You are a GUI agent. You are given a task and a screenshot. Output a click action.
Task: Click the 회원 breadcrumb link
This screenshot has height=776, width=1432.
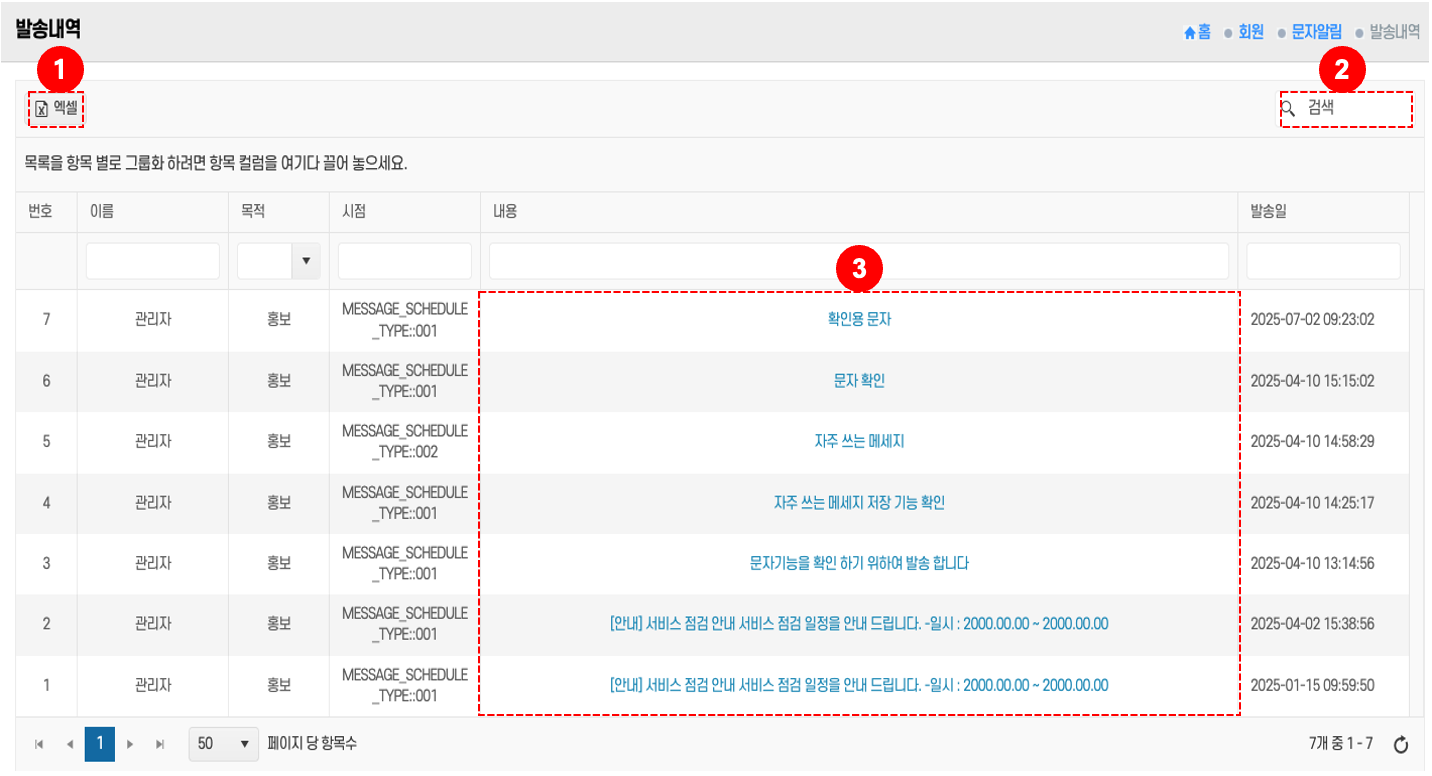click(x=1251, y=32)
